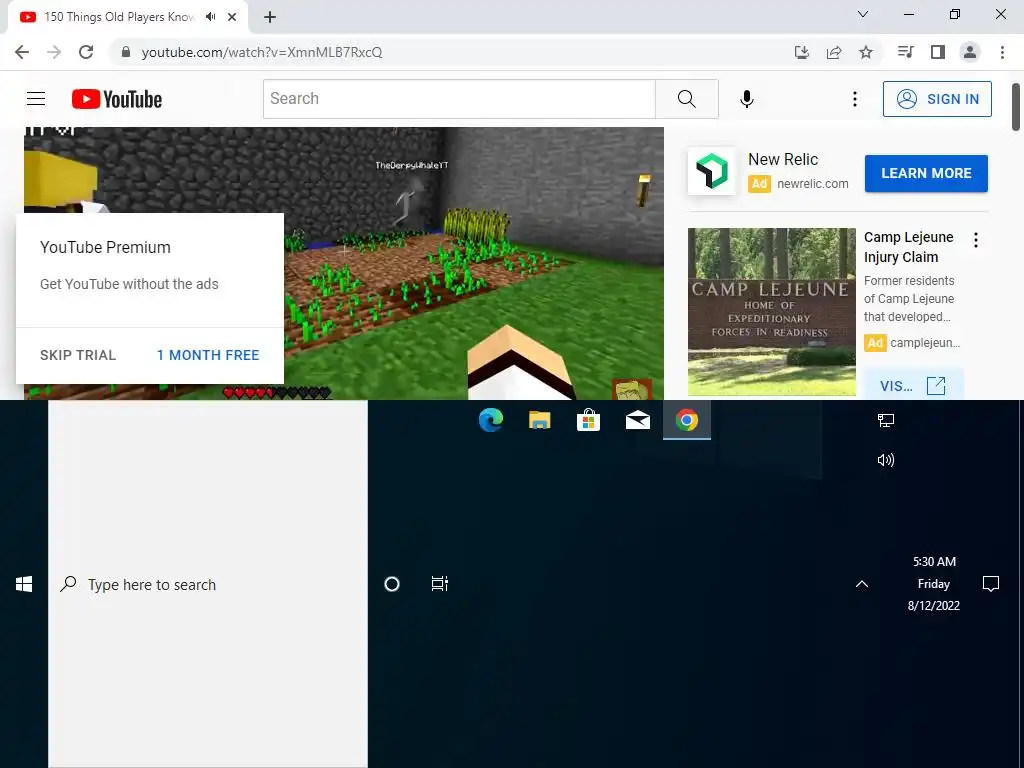Open YouTube hamburger guide menu
The height and width of the screenshot is (768, 1024).
click(x=36, y=99)
